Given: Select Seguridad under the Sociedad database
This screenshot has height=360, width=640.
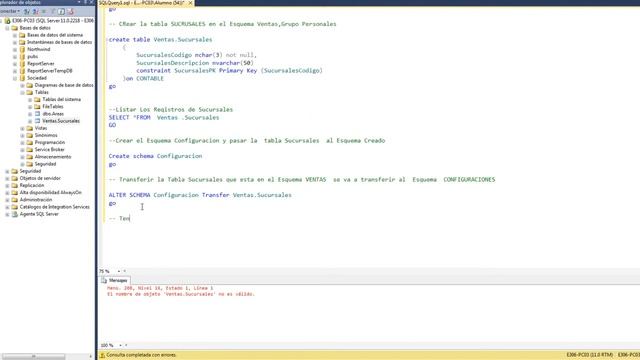Looking at the screenshot, I should tap(45, 164).
